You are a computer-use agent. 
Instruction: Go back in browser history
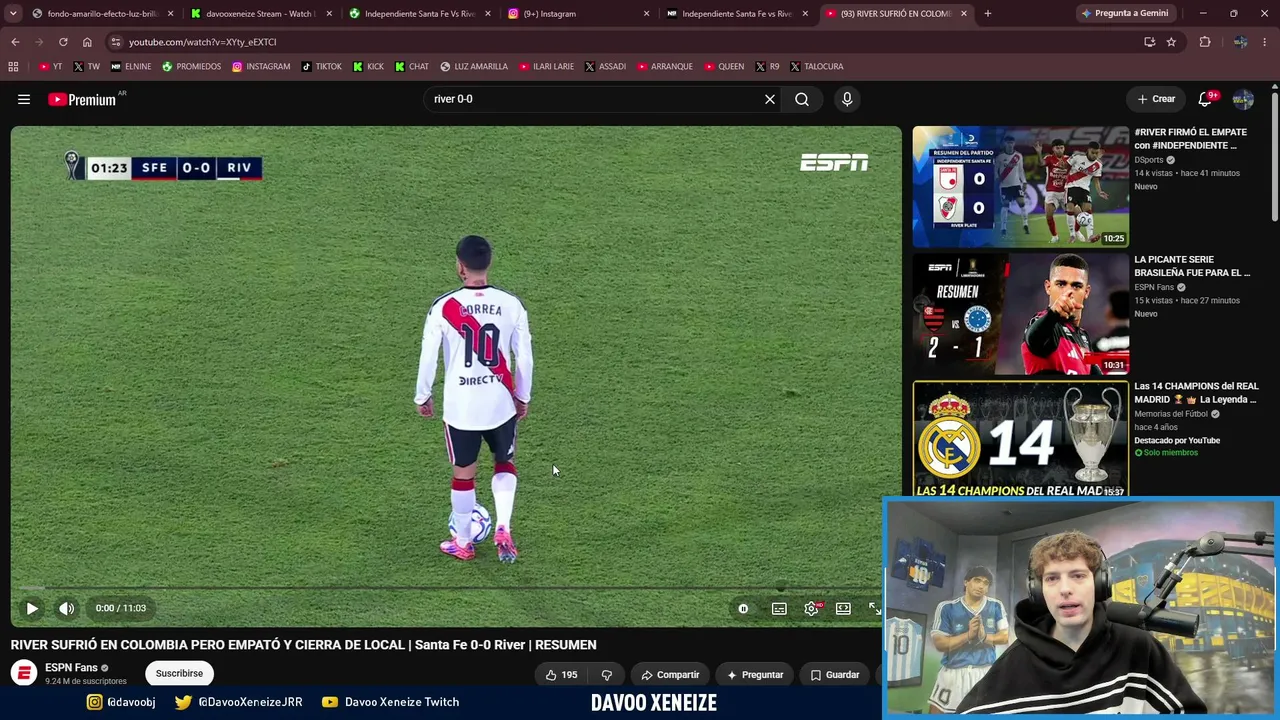(x=15, y=42)
